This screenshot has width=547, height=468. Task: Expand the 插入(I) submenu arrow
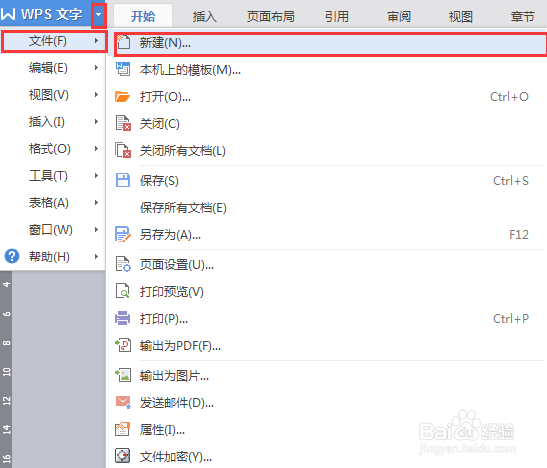(96, 122)
